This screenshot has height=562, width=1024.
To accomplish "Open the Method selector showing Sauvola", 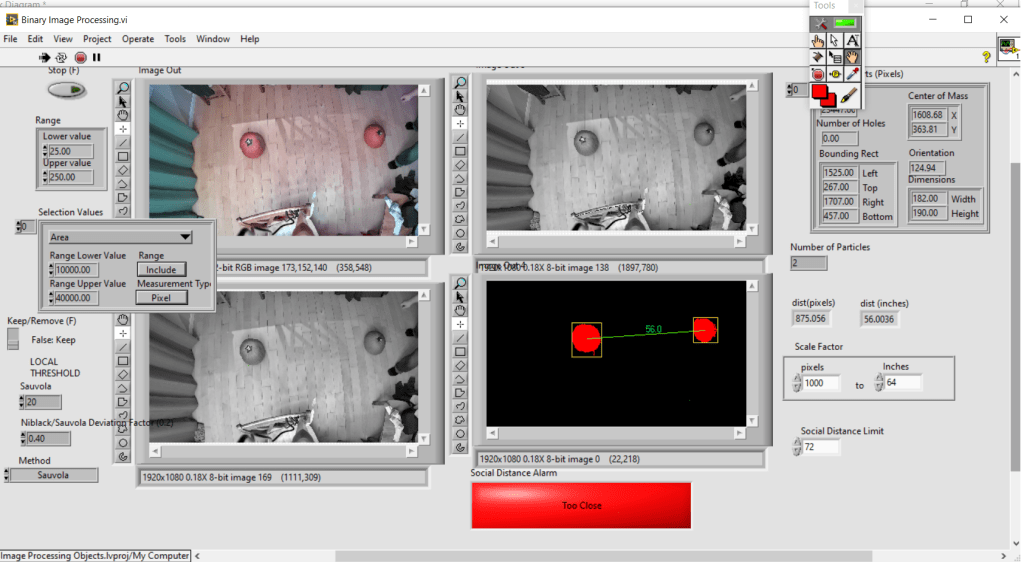I will tap(53, 475).
